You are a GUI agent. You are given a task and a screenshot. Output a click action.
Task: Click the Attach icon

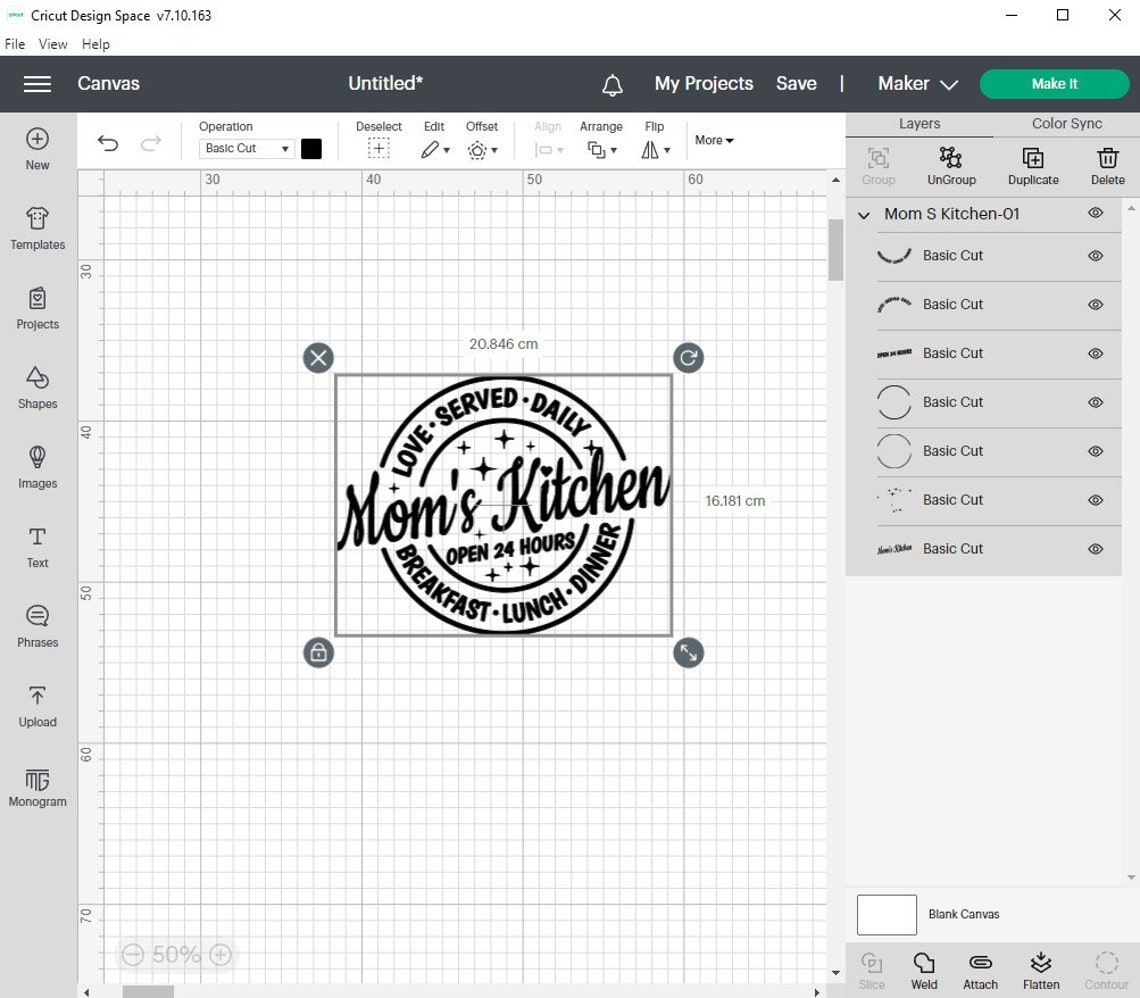pos(980,967)
